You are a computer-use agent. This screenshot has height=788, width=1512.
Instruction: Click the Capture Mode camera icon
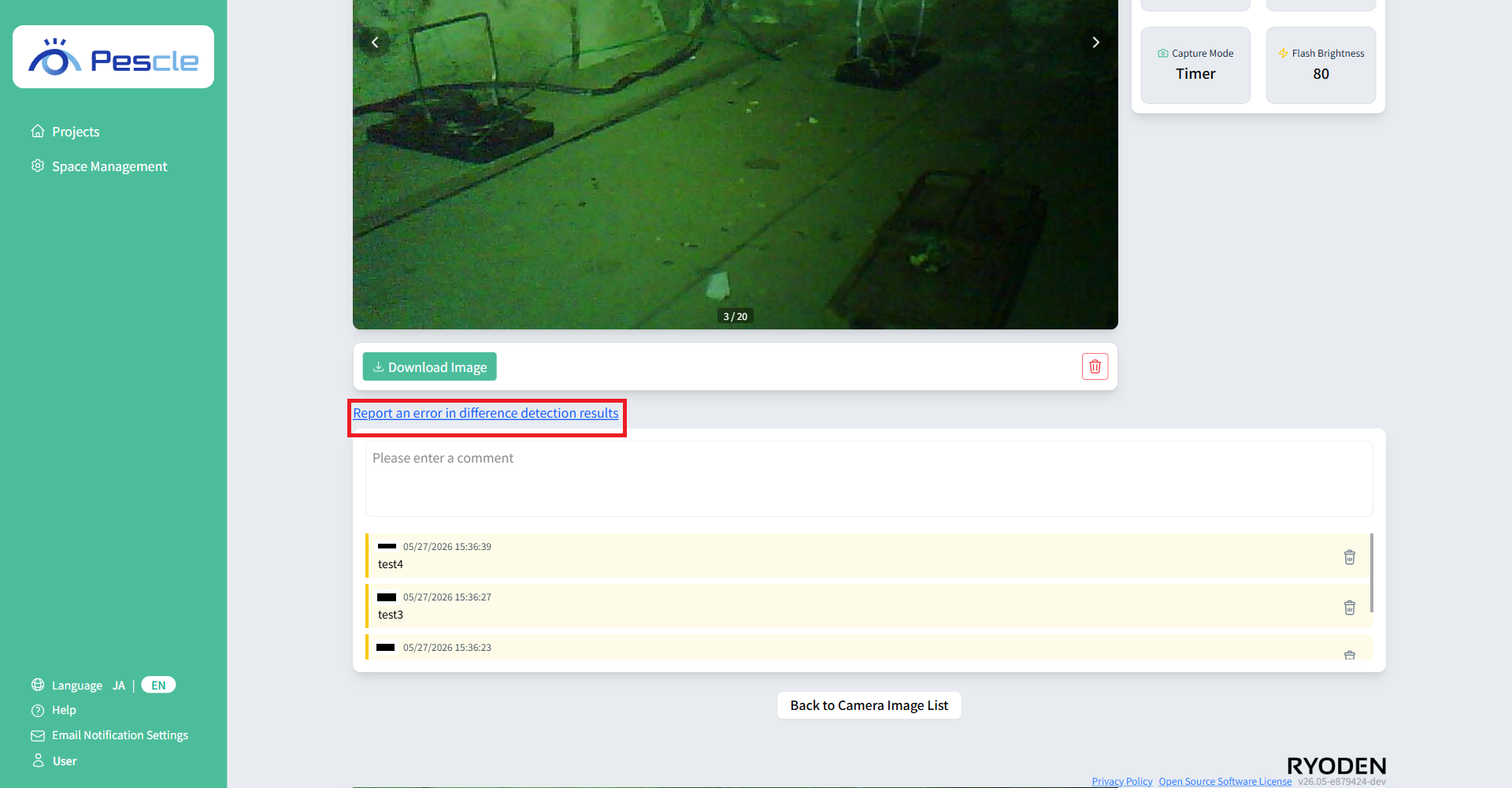click(x=1163, y=54)
